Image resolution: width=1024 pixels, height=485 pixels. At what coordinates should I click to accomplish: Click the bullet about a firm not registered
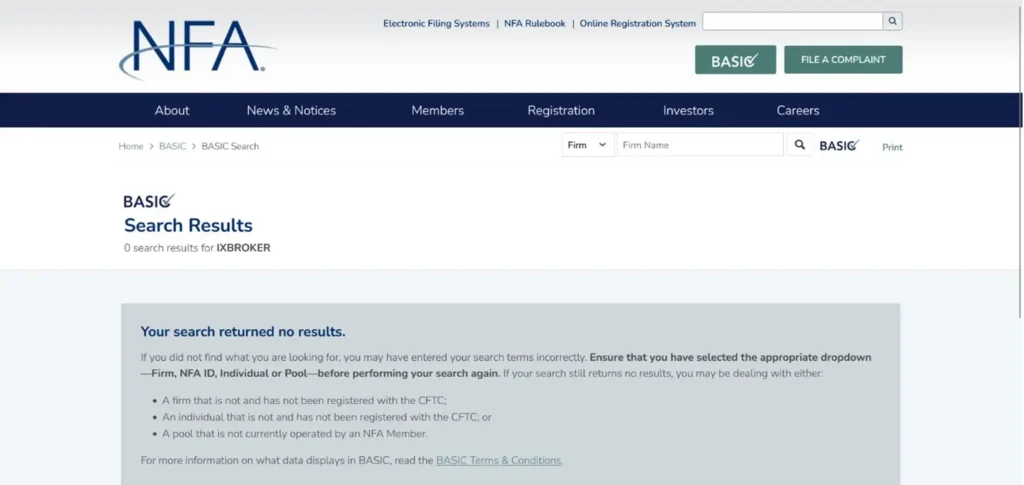pyautogui.click(x=304, y=401)
